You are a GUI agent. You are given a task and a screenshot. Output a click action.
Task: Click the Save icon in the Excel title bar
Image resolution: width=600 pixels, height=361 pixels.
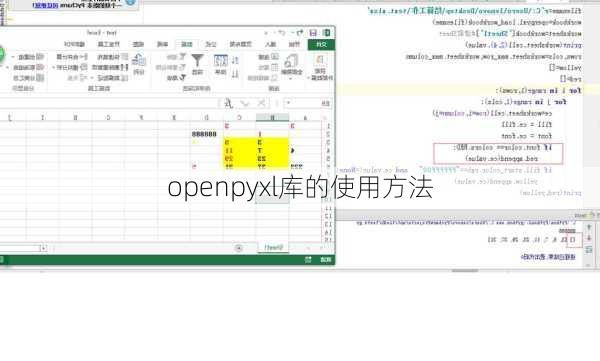click(313, 33)
